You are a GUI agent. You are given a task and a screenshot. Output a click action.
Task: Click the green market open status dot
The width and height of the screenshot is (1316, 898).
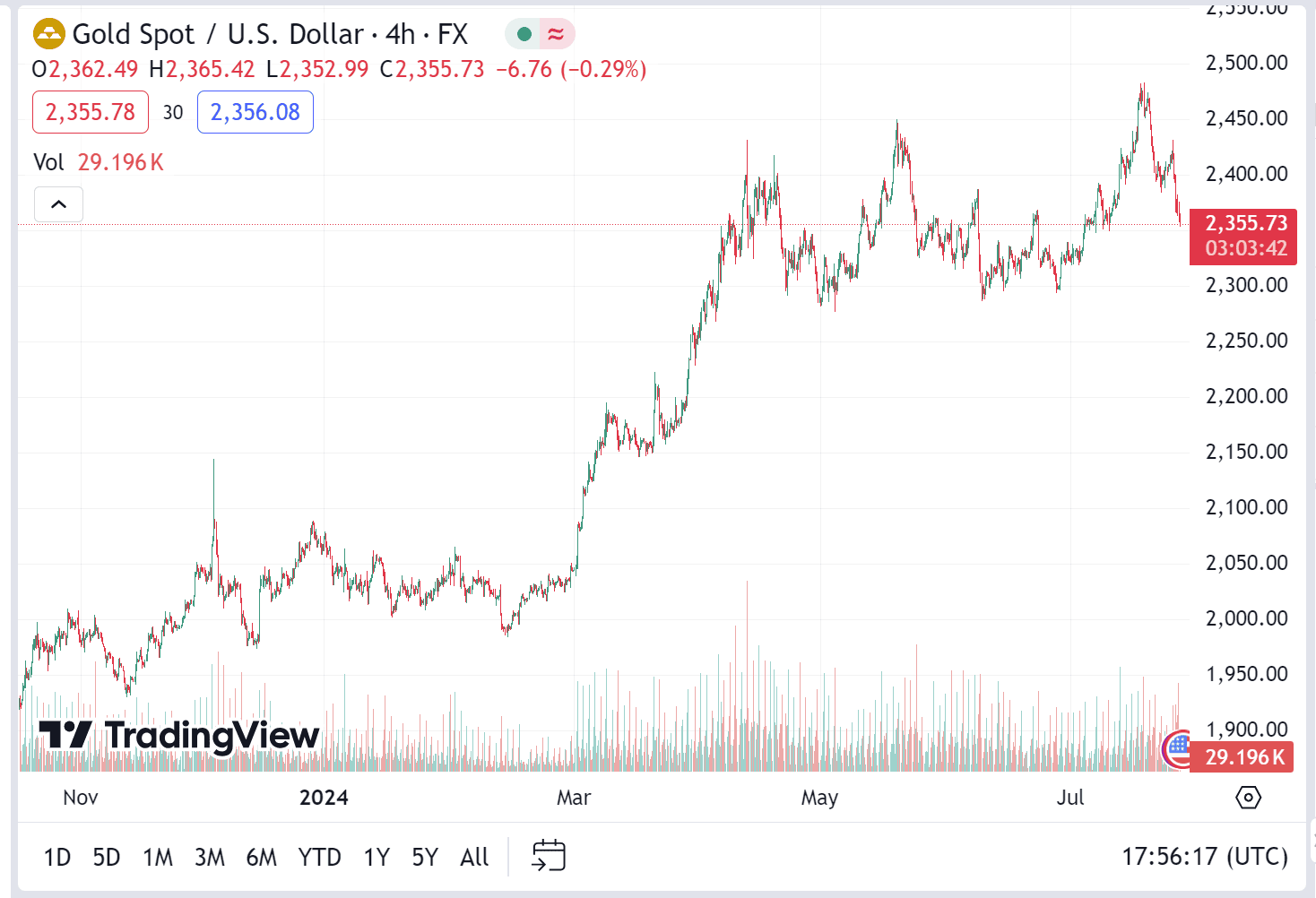pyautogui.click(x=524, y=34)
